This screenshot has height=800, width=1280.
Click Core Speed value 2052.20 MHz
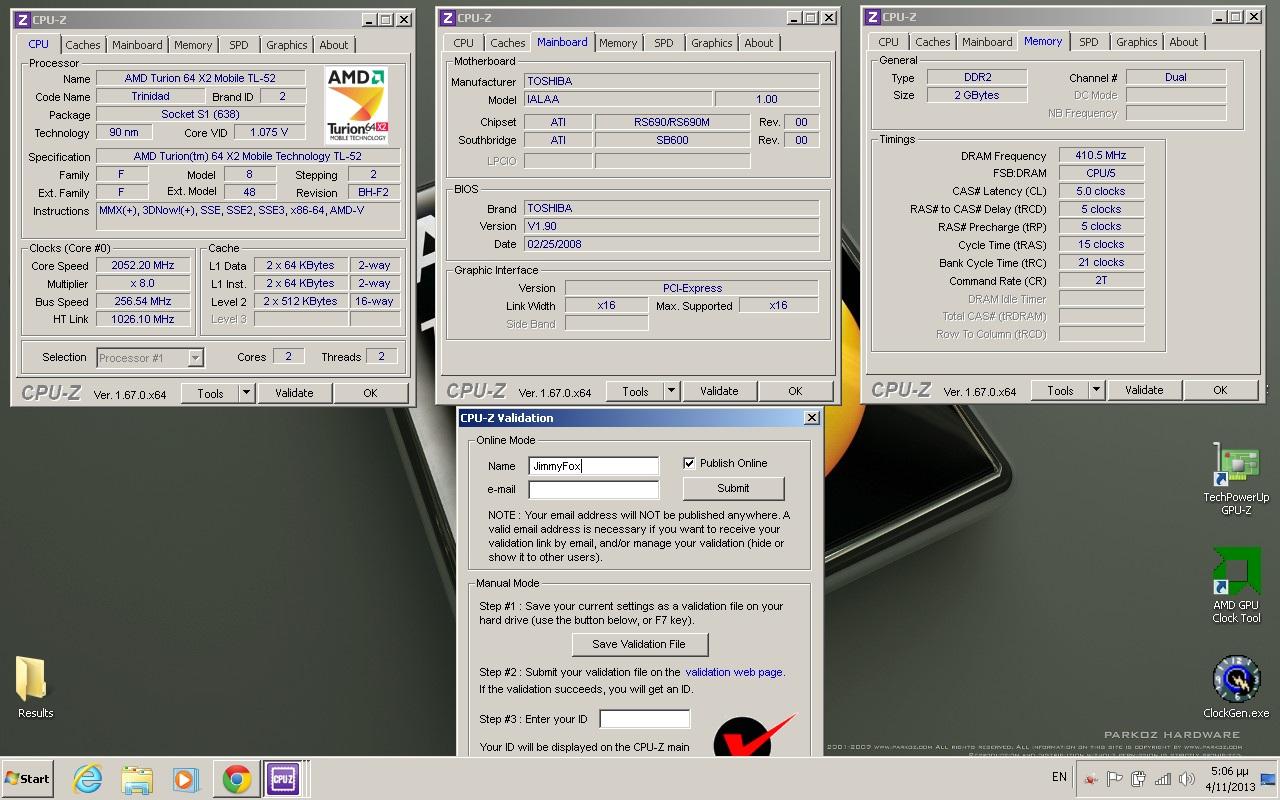144,266
